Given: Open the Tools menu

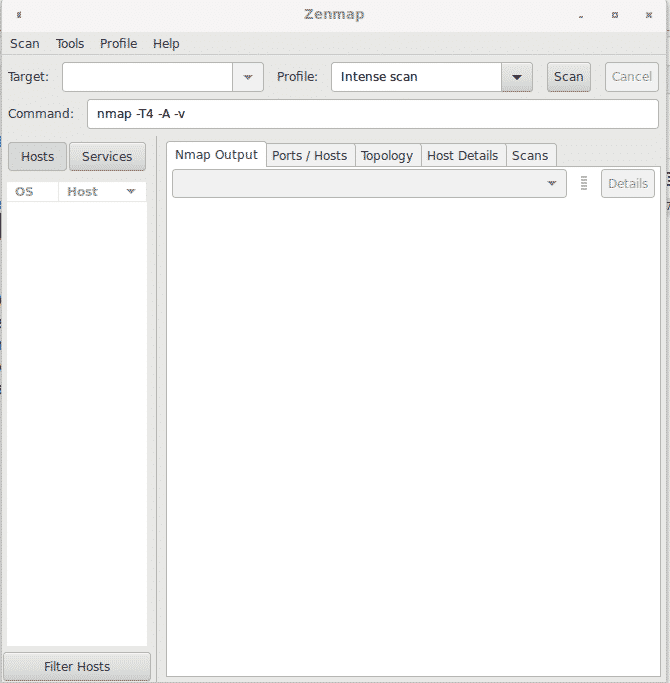Looking at the screenshot, I should 70,44.
